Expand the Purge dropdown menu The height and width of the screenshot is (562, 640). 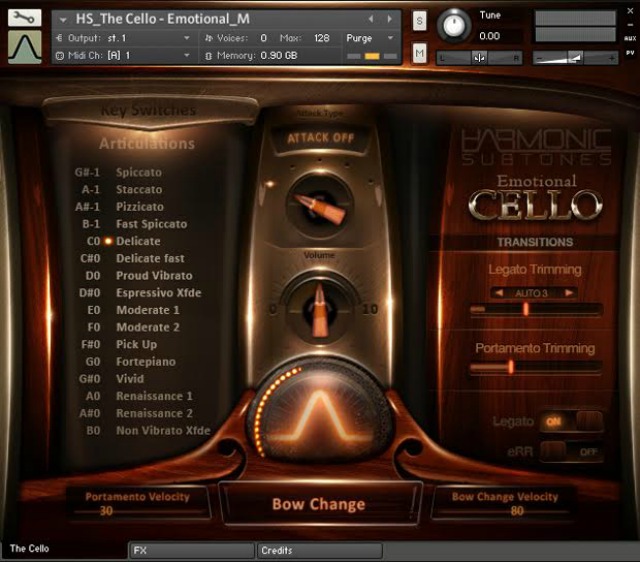[370, 38]
